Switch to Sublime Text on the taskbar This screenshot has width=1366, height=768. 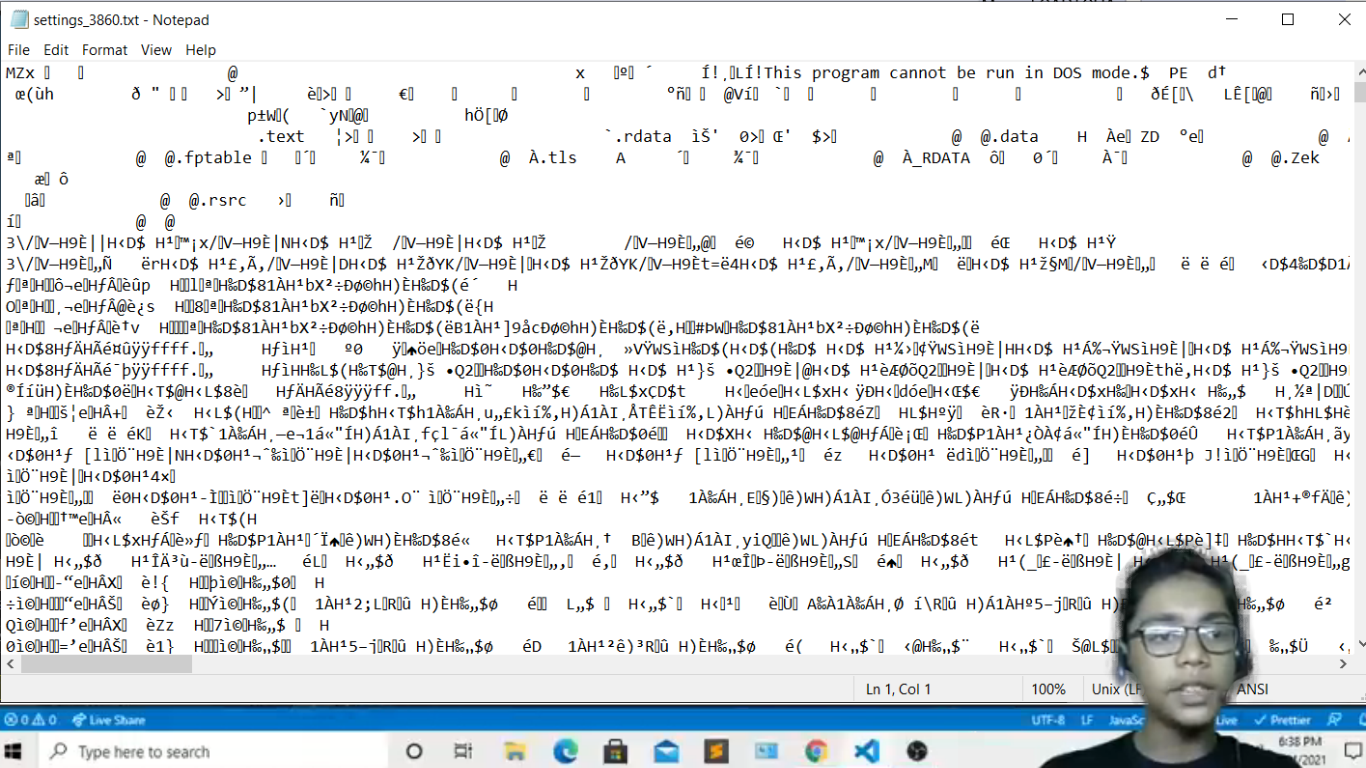716,751
